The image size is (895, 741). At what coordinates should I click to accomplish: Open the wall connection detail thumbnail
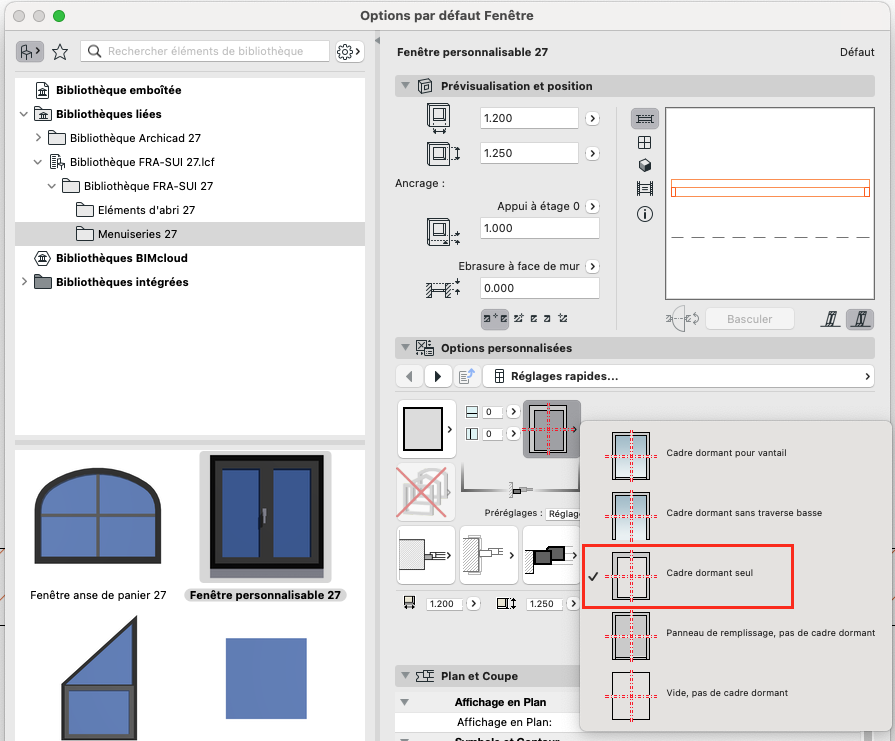point(426,555)
